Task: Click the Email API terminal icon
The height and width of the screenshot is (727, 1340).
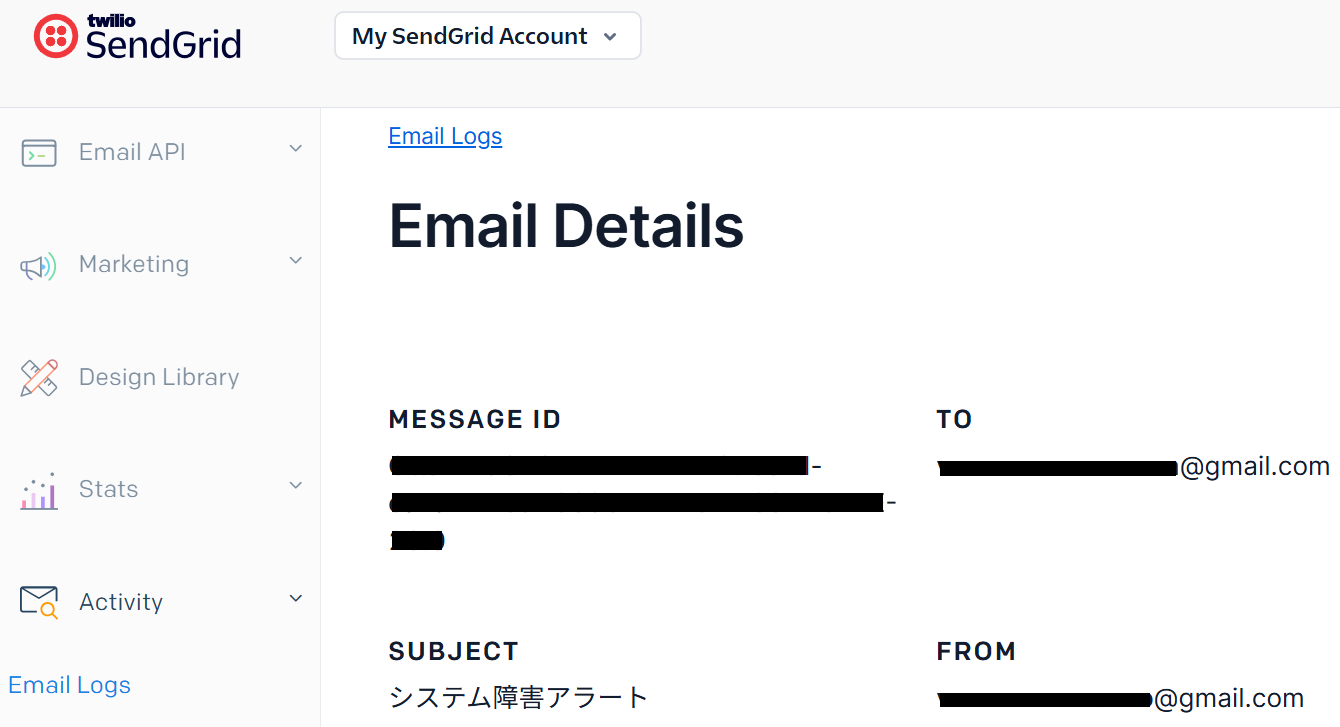Action: 39,153
